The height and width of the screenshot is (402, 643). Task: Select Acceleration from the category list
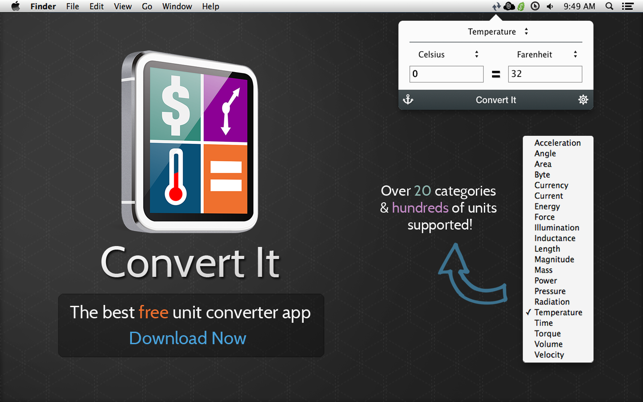pyautogui.click(x=558, y=143)
